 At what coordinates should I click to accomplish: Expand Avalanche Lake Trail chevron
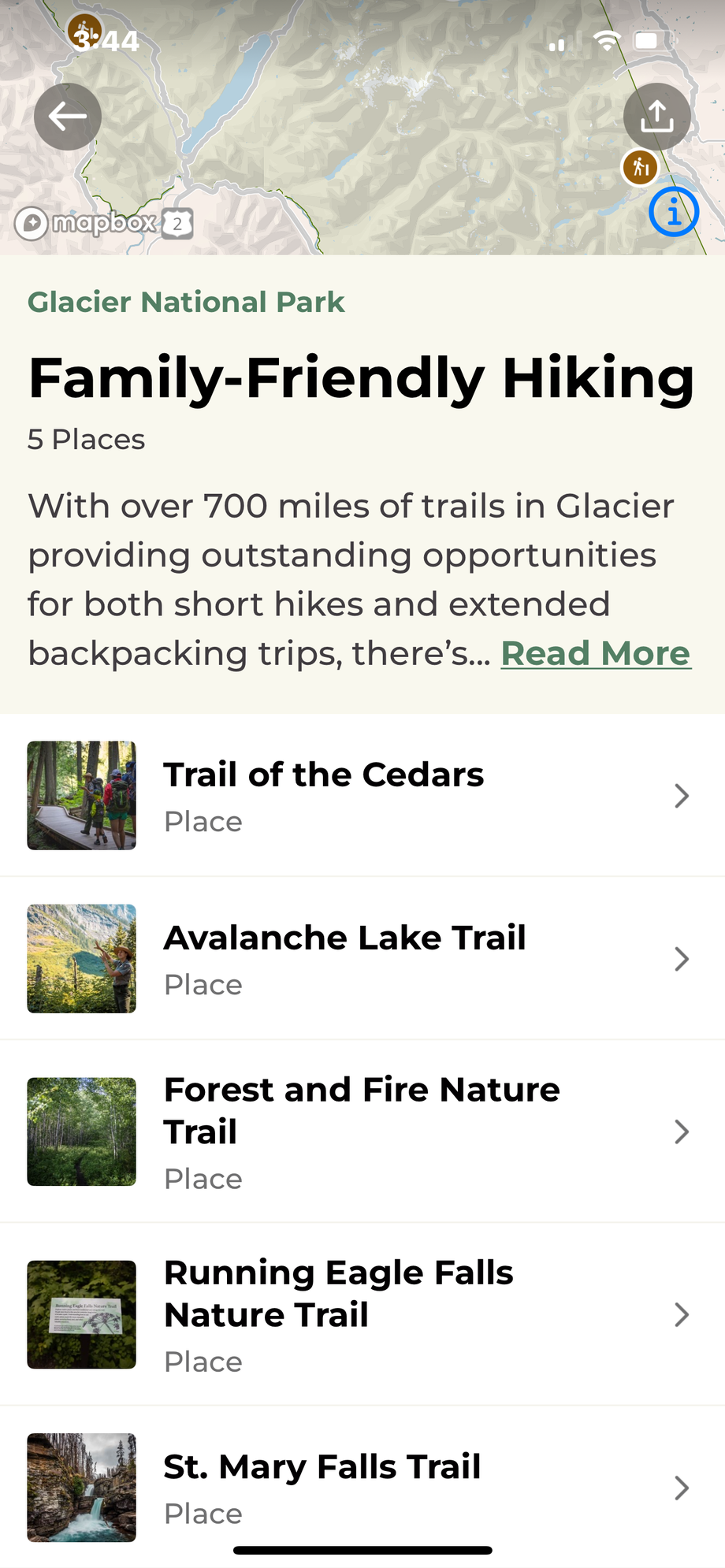[682, 959]
